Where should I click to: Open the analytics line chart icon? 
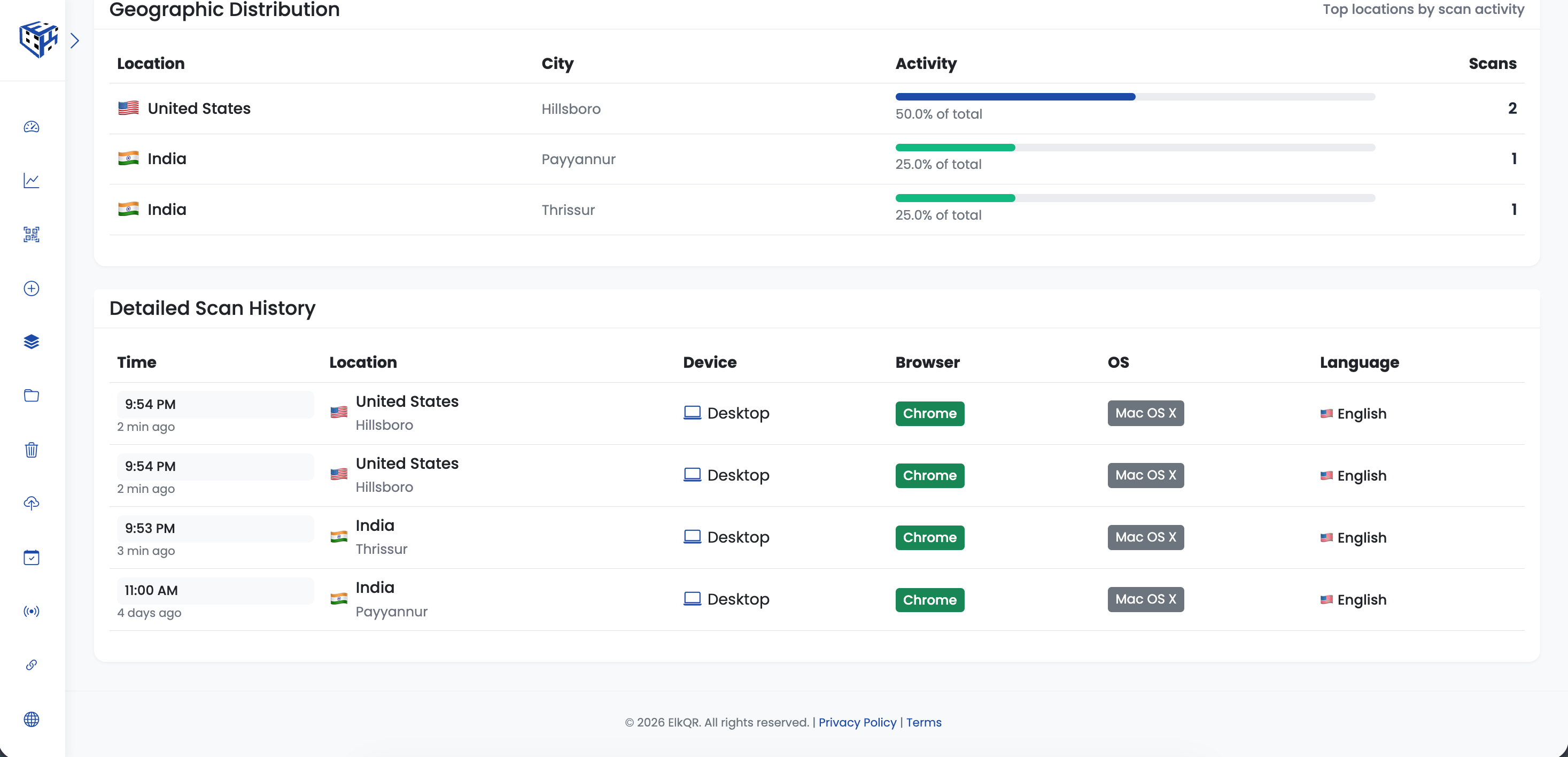click(x=32, y=181)
